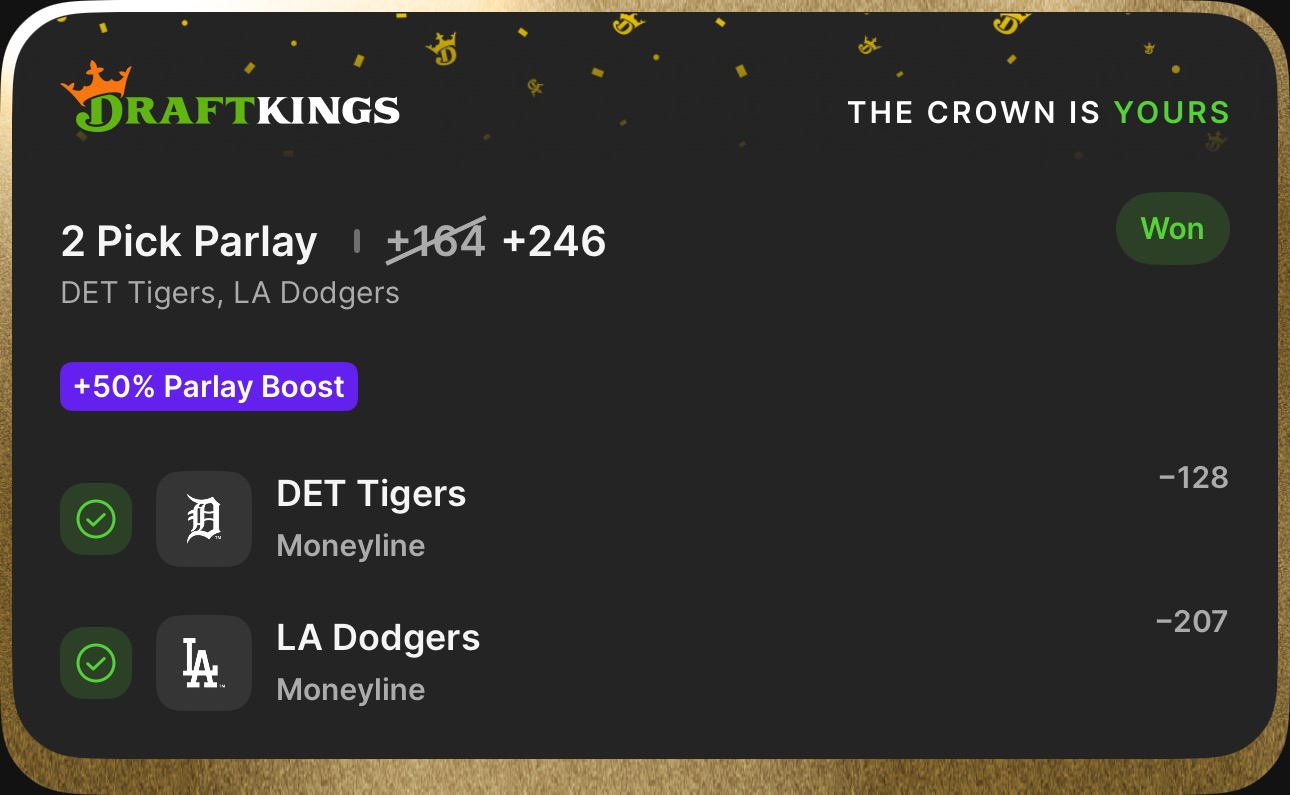The height and width of the screenshot is (795, 1290).
Task: Click the "DET Tigers, LA Dodgers" subtitle
Action: coord(230,293)
